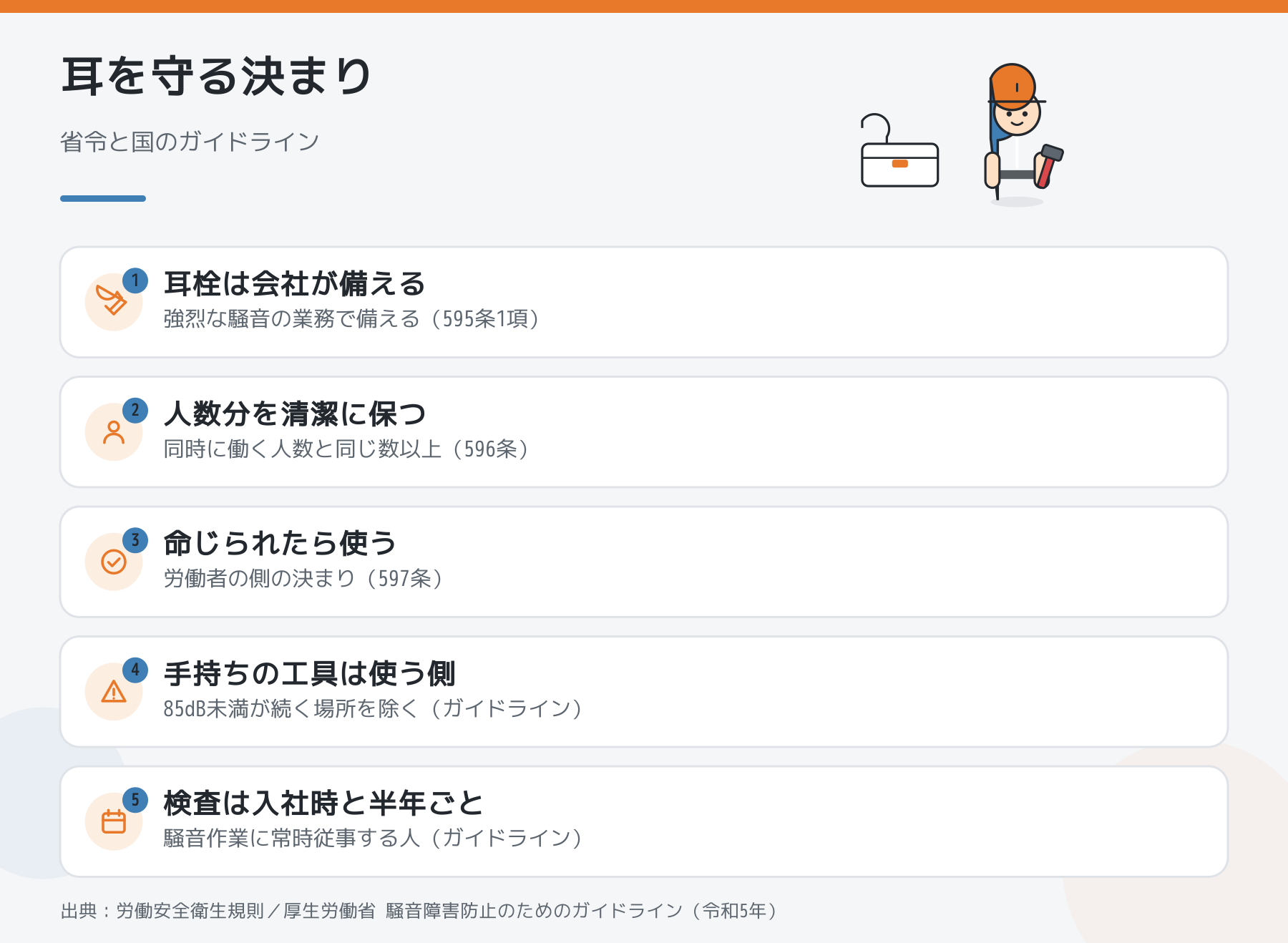Screen dimensions: 1288x943
Task: Select the title 人数分を清潔に保つ
Action: (x=295, y=414)
